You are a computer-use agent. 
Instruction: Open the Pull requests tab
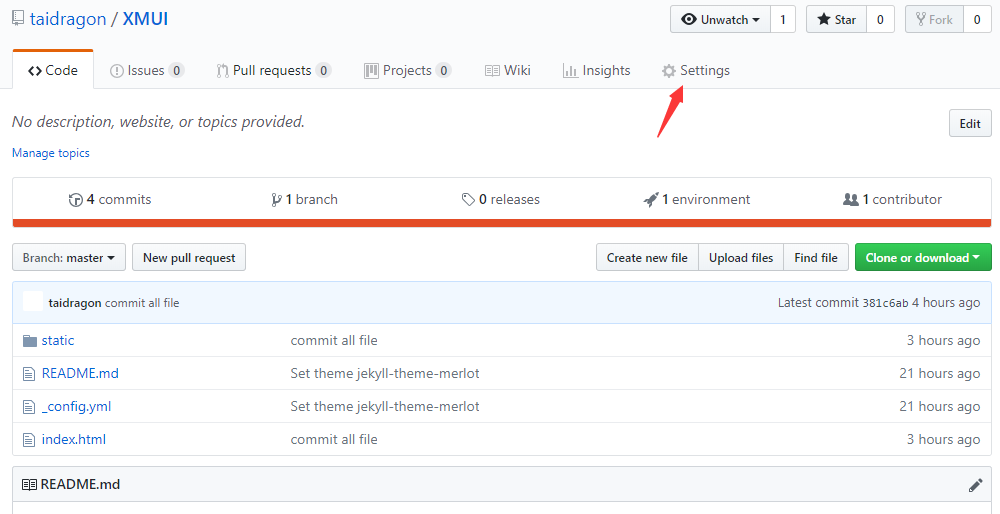click(274, 70)
